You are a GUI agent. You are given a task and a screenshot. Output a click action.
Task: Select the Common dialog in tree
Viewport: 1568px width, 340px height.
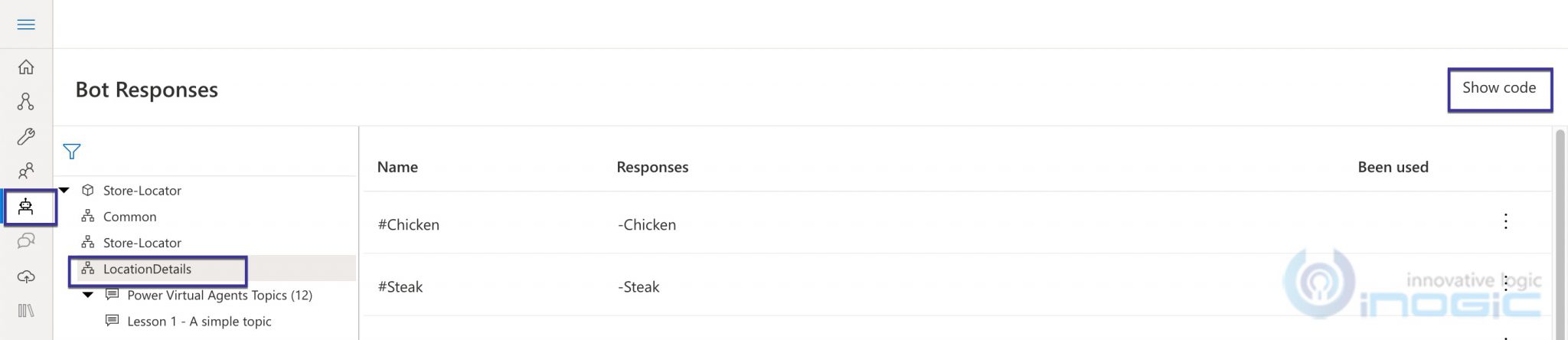click(129, 217)
